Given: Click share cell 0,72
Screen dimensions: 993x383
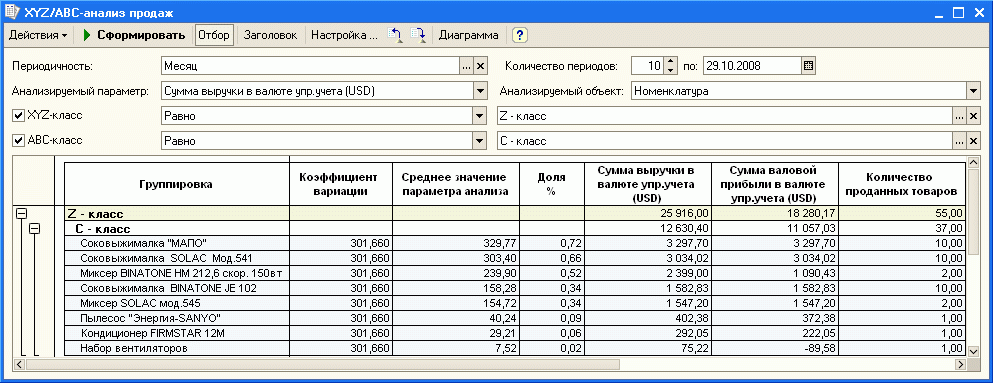Looking at the screenshot, I should click(551, 243).
